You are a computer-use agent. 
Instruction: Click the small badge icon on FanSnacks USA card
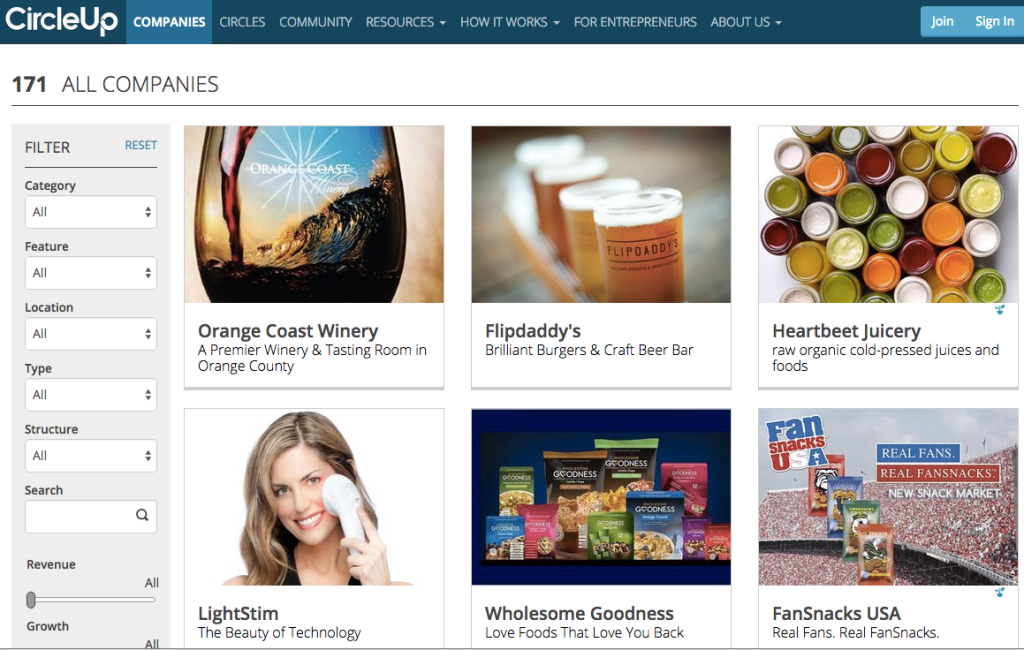click(x=999, y=592)
